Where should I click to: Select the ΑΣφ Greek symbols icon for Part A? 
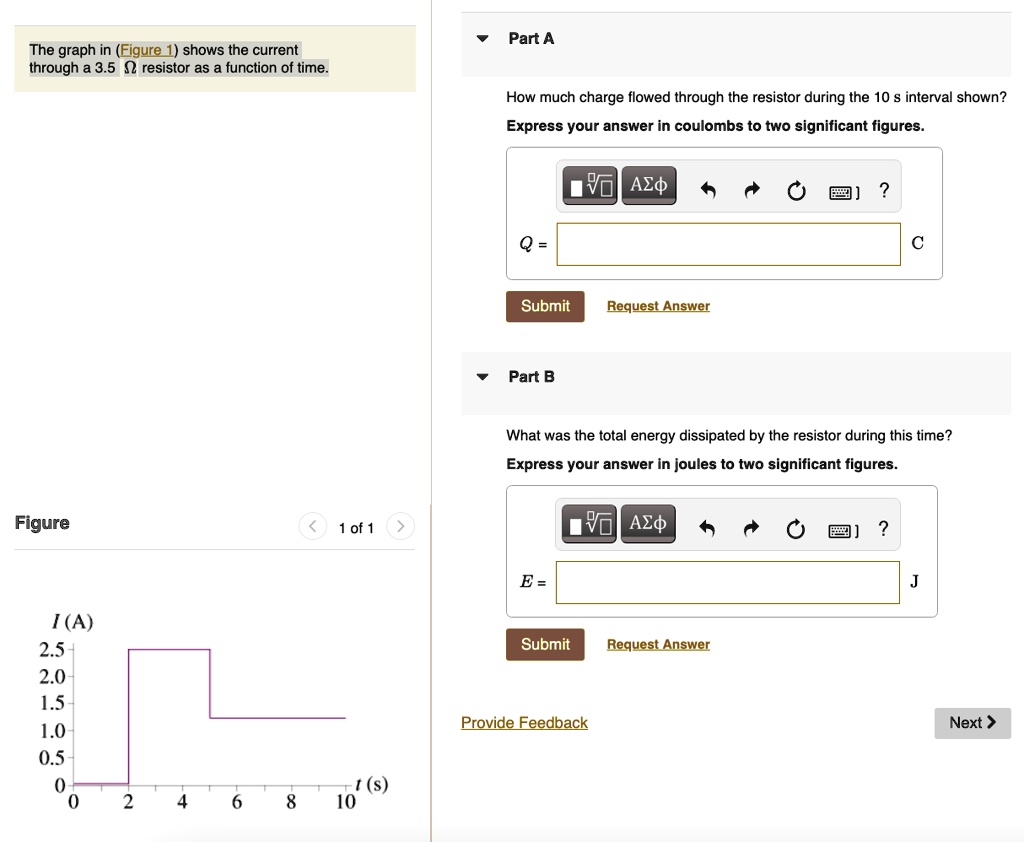(x=648, y=185)
